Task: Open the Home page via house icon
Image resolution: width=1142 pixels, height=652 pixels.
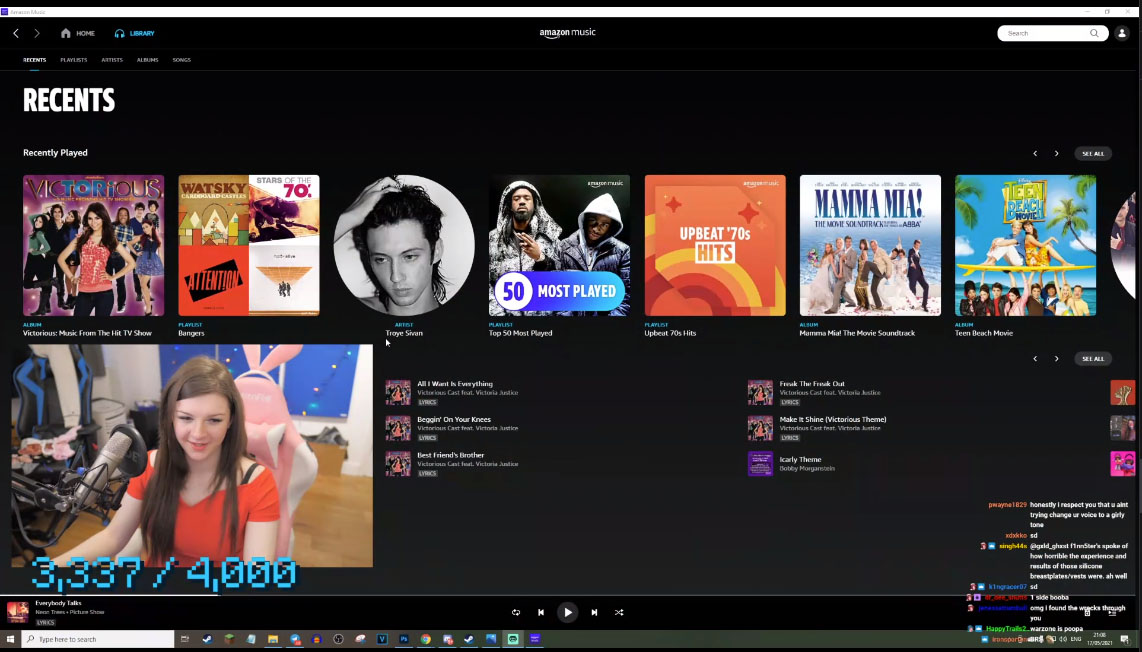Action: coord(66,34)
